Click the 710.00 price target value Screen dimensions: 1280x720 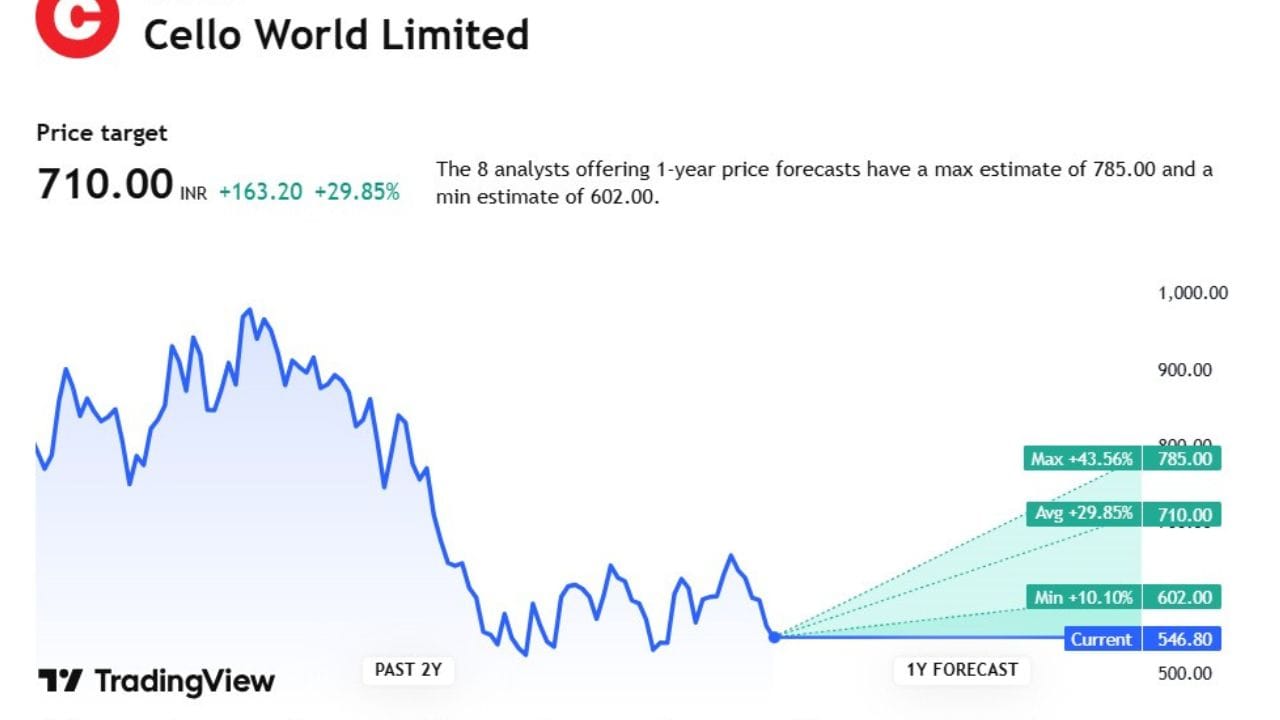click(105, 185)
